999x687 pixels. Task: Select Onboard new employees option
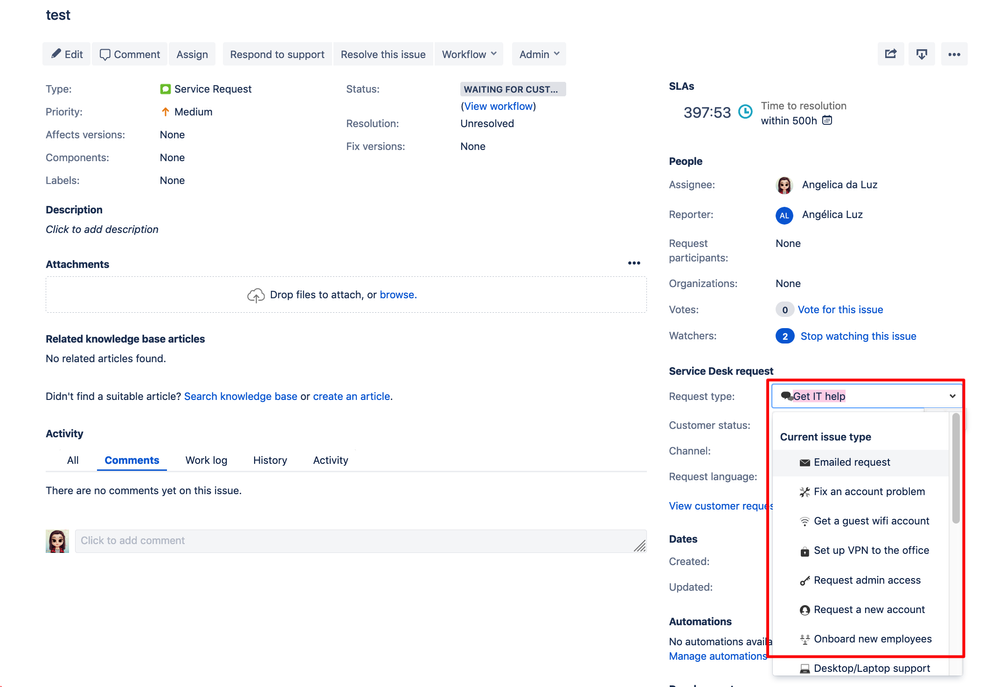(x=861, y=639)
